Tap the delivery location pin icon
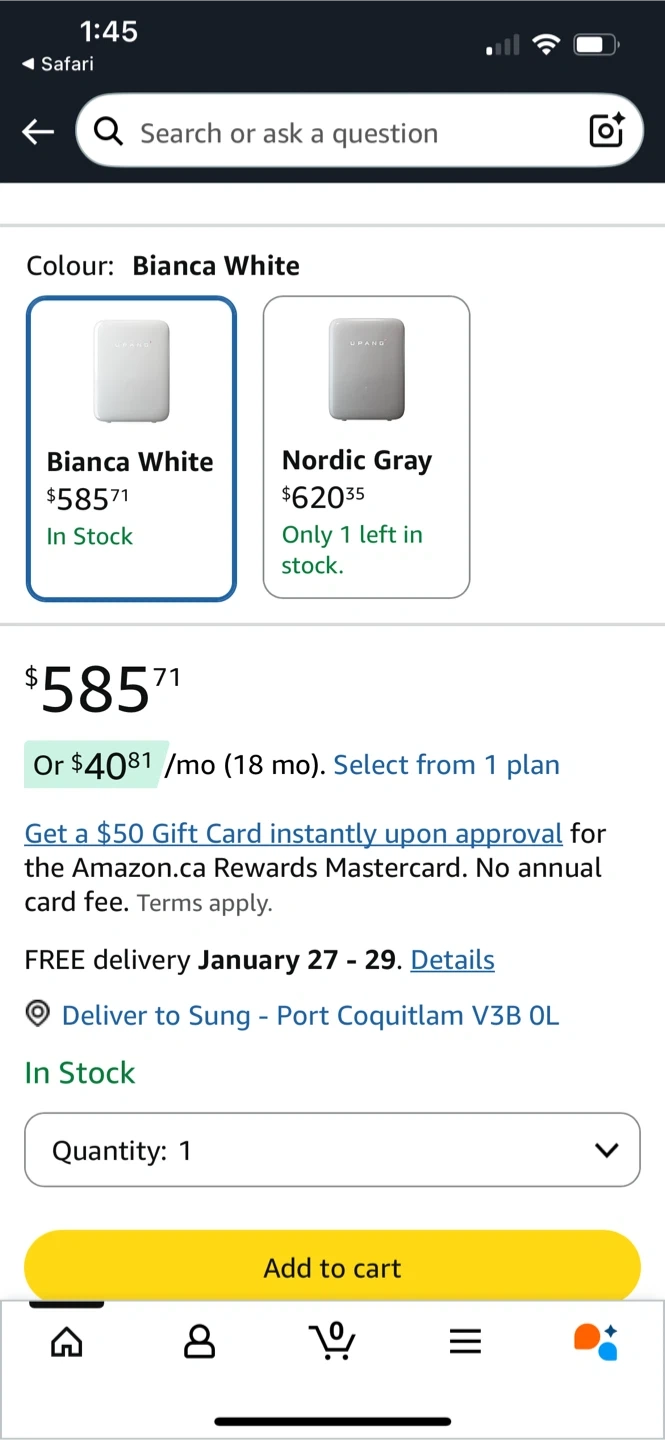The height and width of the screenshot is (1440, 665). click(38, 1015)
